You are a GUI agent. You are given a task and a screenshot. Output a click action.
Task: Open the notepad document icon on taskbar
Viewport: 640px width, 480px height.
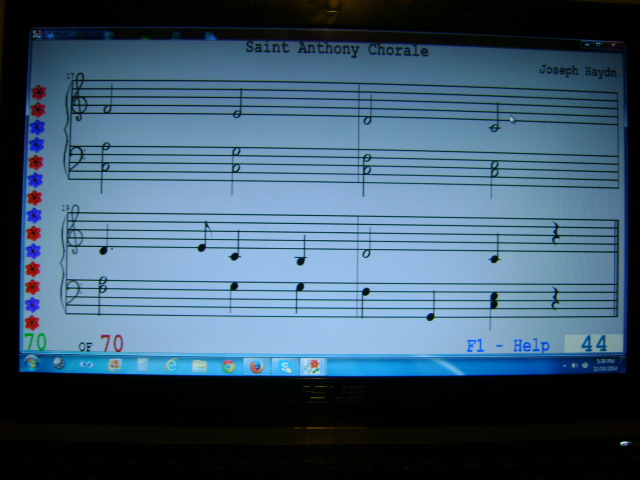click(142, 364)
